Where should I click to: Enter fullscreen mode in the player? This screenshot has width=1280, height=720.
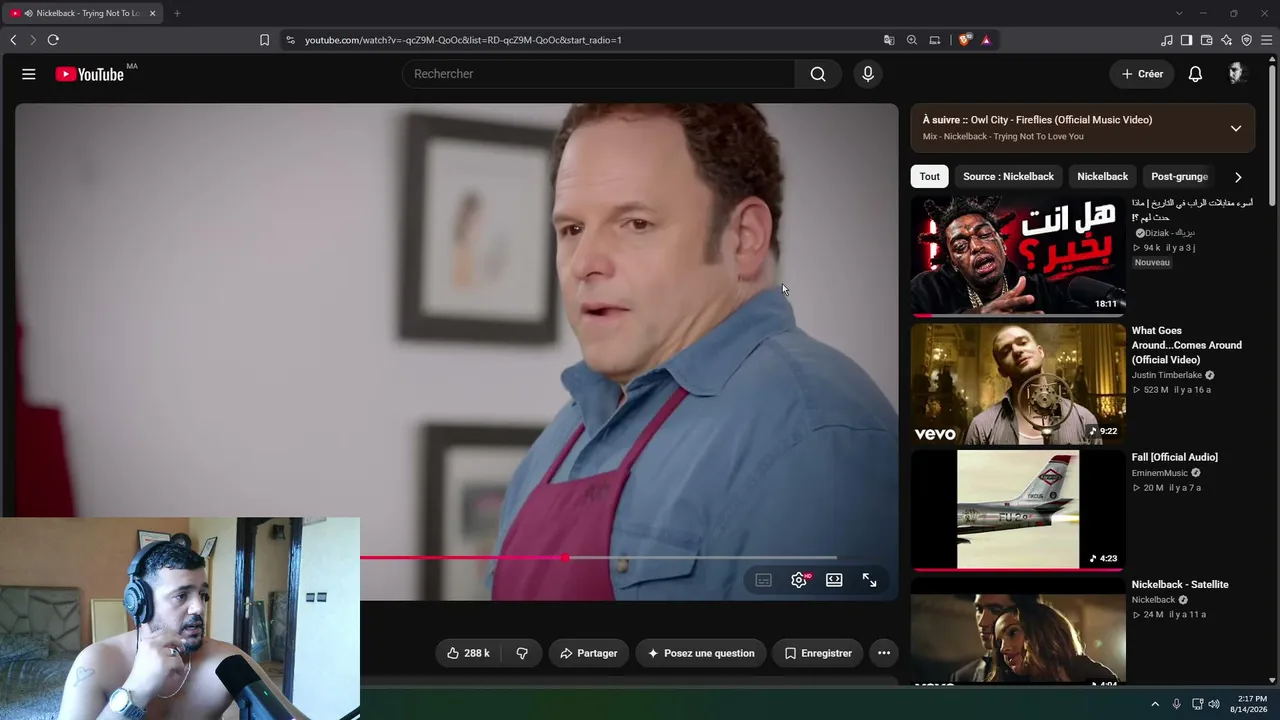870,580
